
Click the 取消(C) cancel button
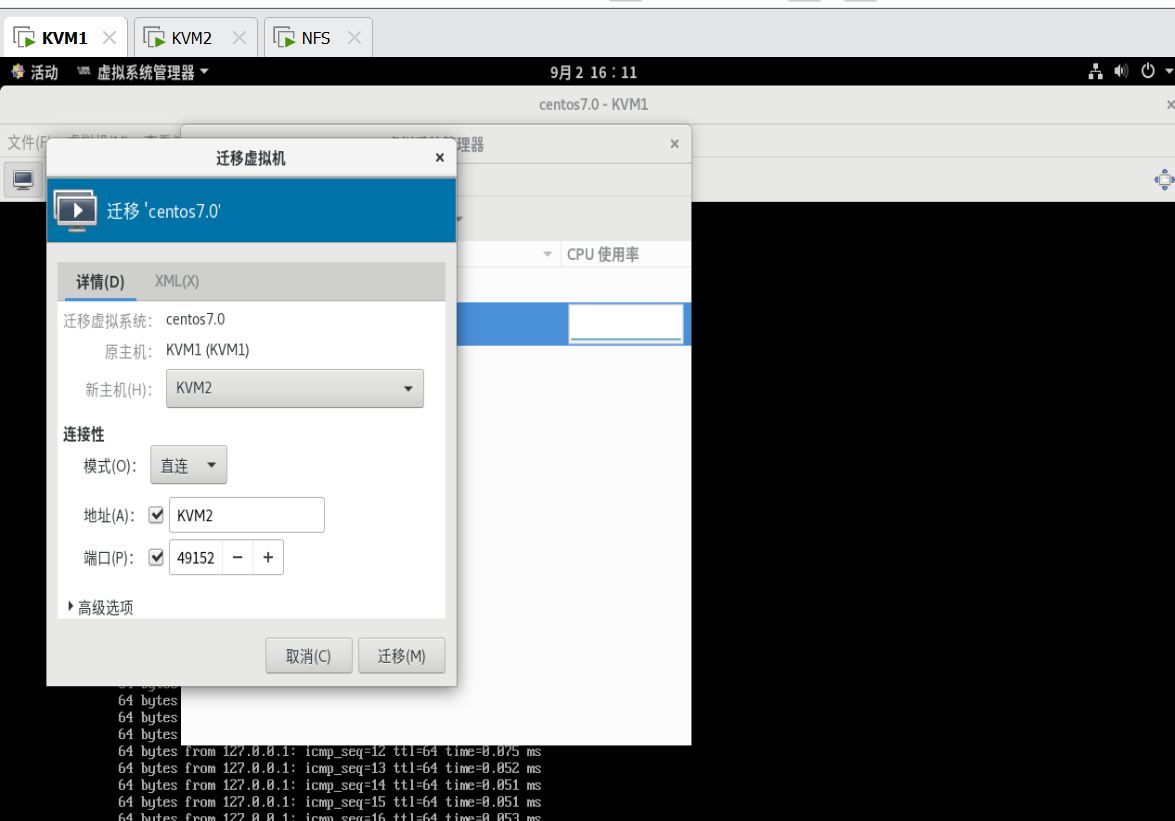click(x=309, y=656)
